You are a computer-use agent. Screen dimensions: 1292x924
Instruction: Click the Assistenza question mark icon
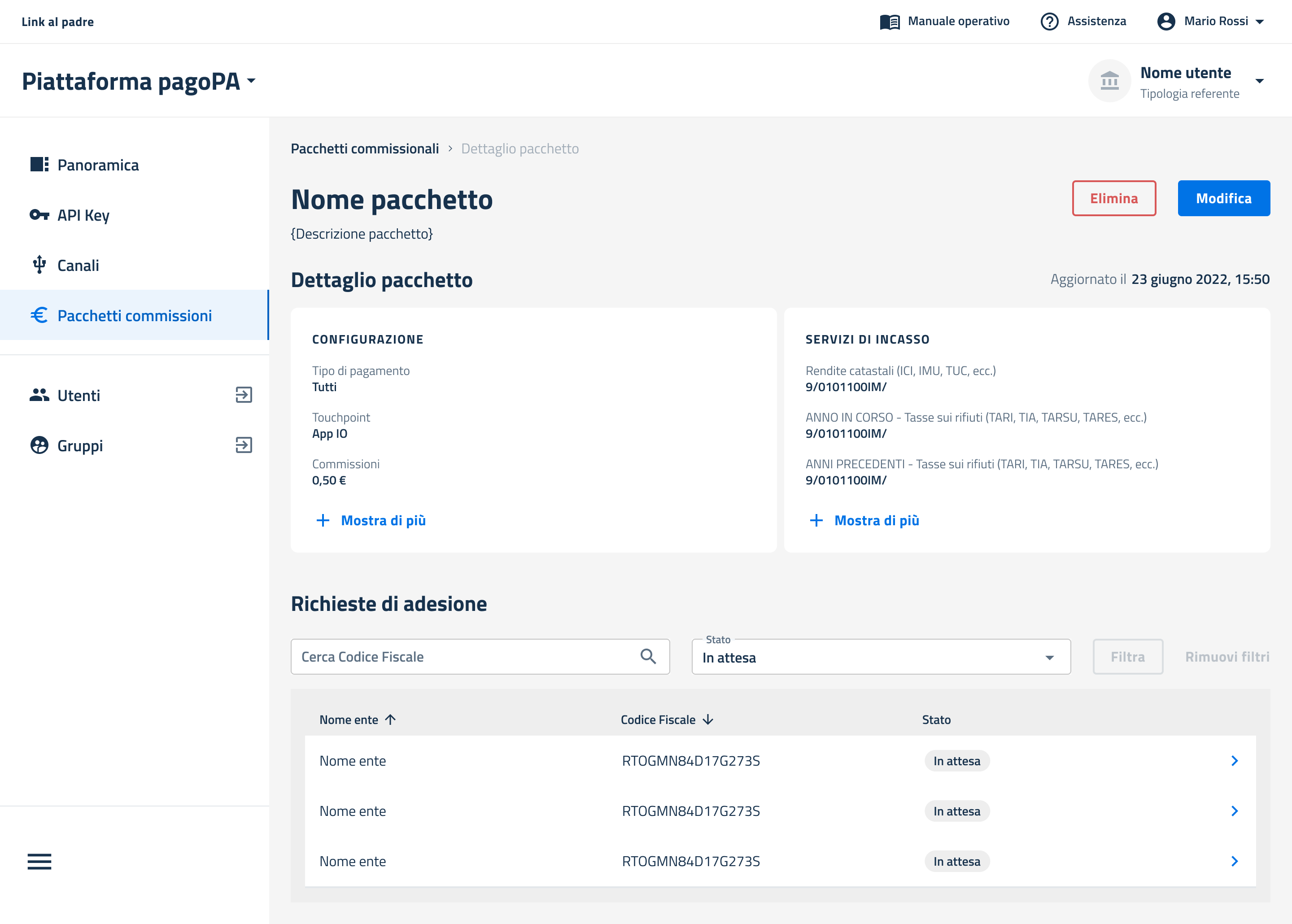click(1049, 22)
